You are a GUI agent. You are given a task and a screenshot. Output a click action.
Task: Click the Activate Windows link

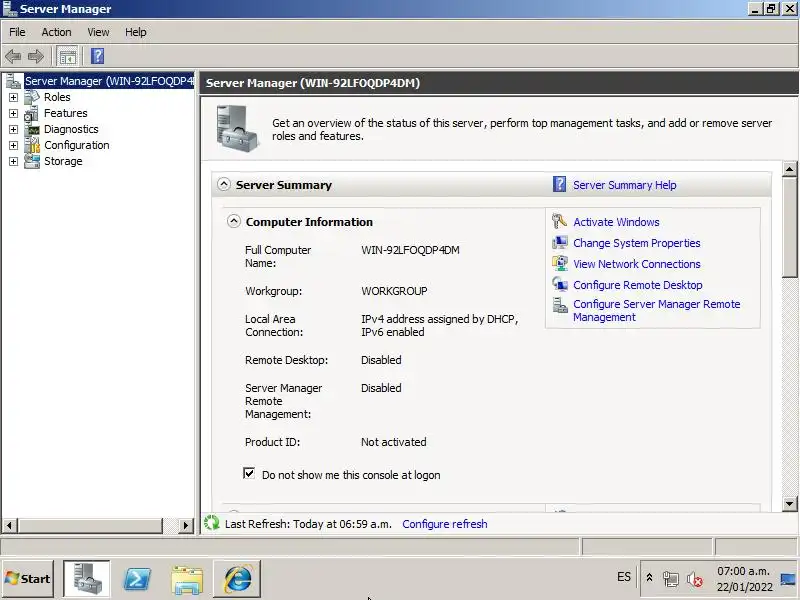tap(616, 222)
